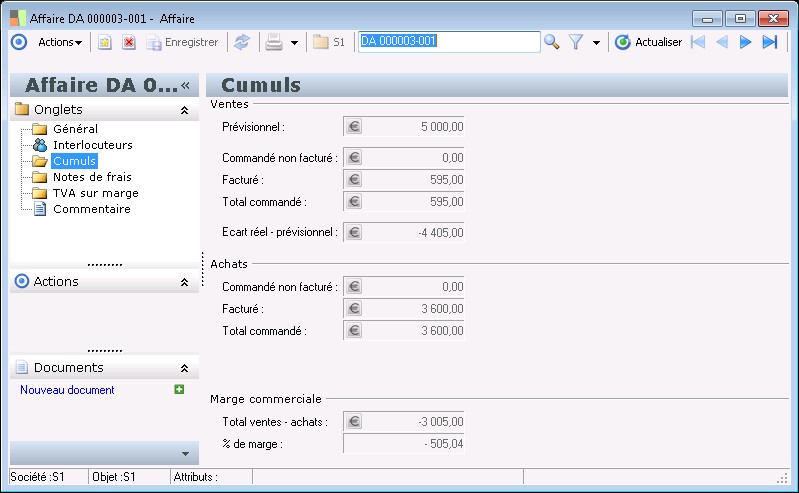Click the Prévisionnel value 5 000,00
This screenshot has height=493, width=799.
coord(442,127)
